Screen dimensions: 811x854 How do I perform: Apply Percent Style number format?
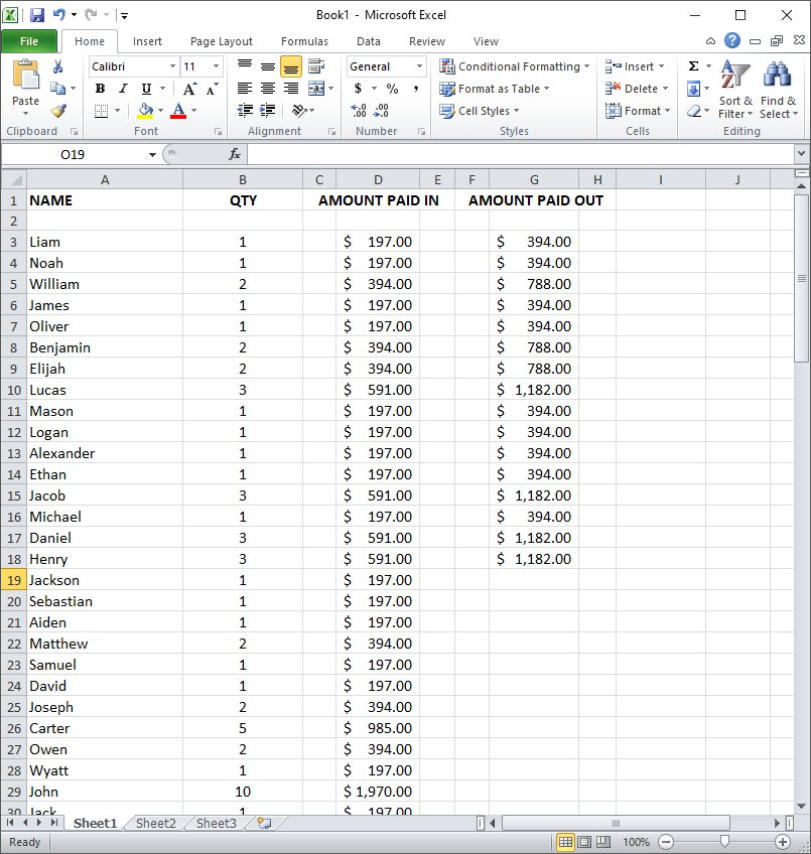tap(392, 89)
